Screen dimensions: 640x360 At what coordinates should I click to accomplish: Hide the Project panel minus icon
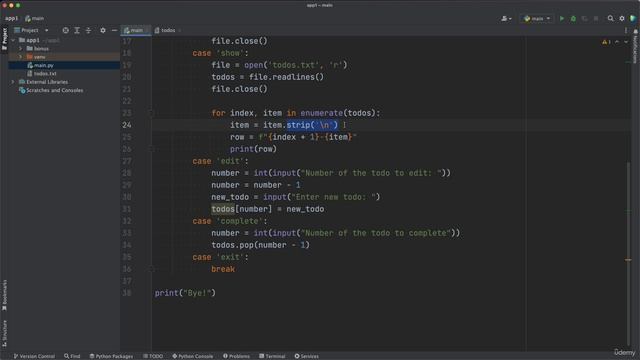114,30
